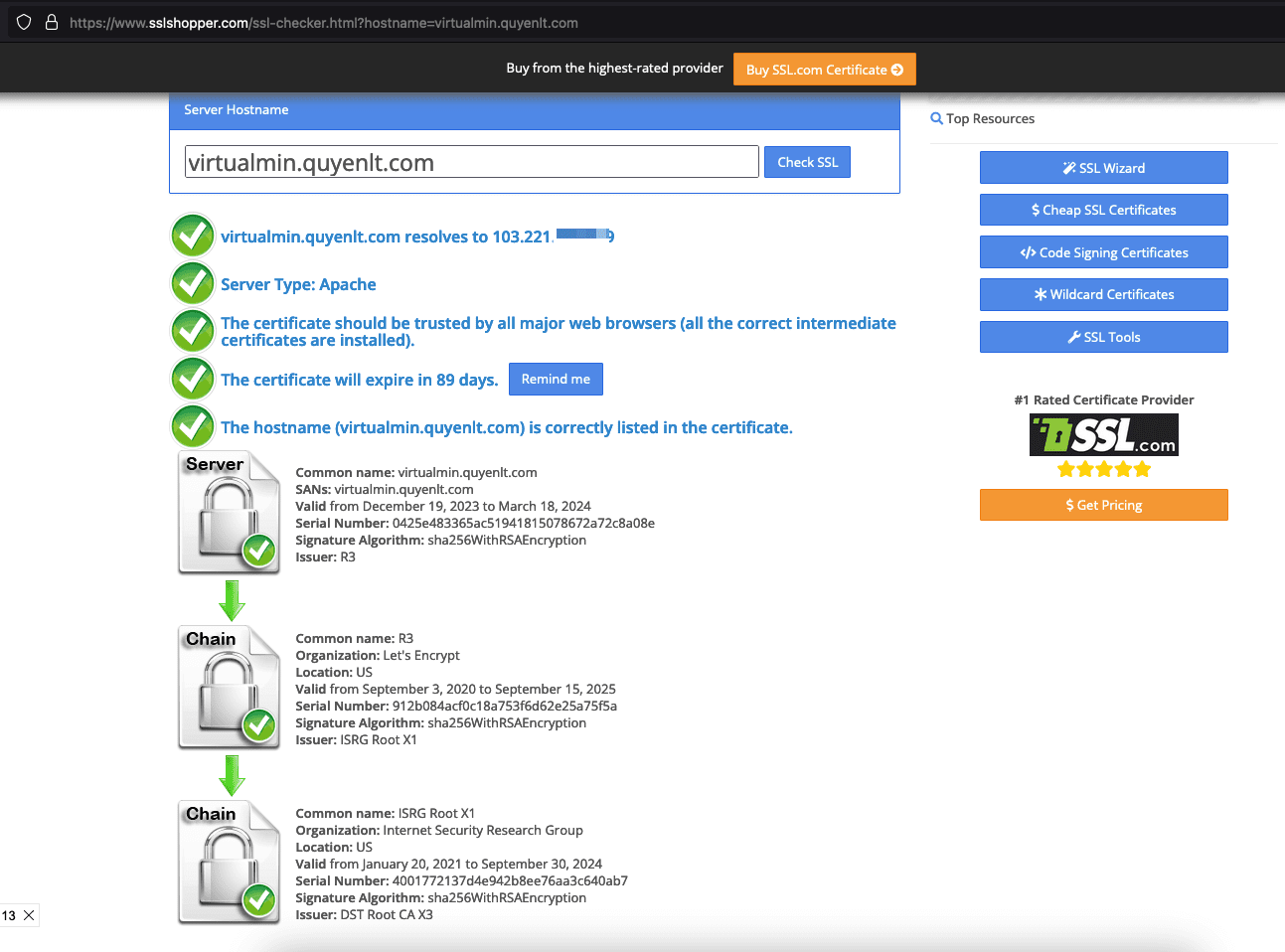Open Cheap SSL Certificates link

1103,210
